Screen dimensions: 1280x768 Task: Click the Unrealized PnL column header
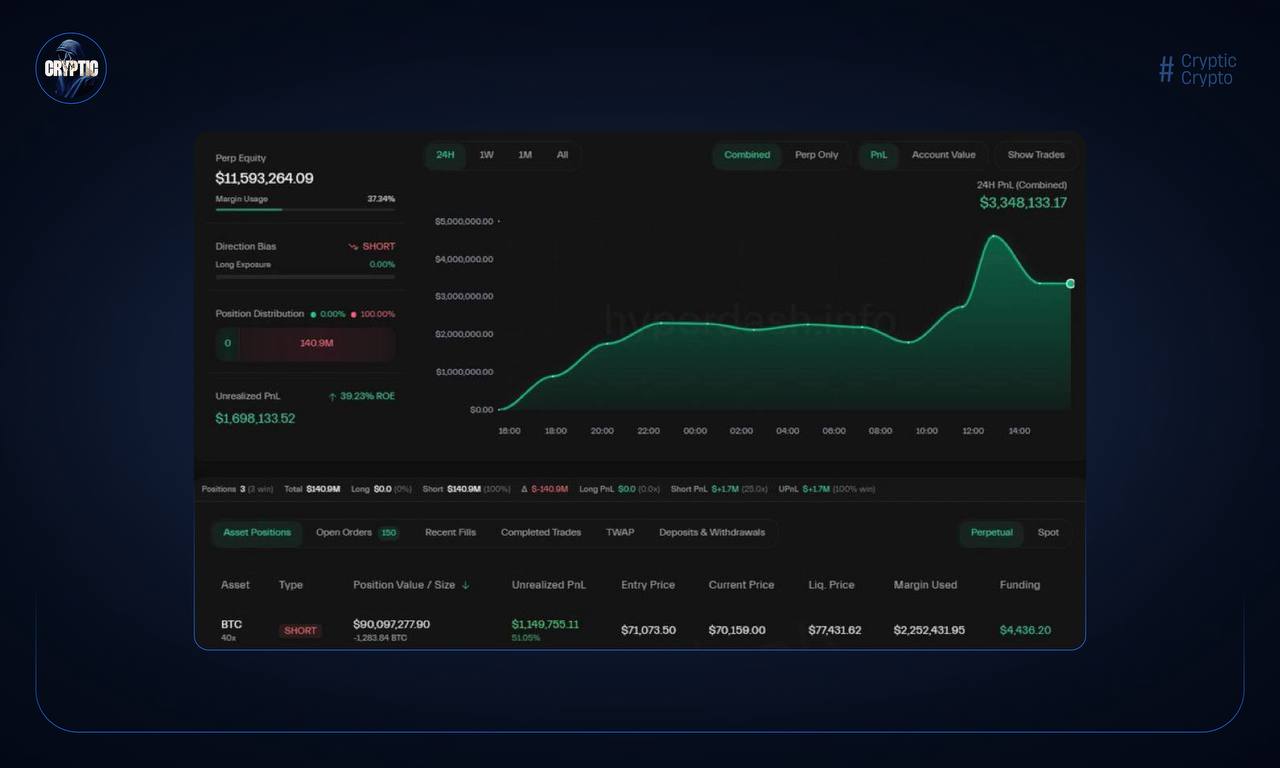(x=549, y=585)
